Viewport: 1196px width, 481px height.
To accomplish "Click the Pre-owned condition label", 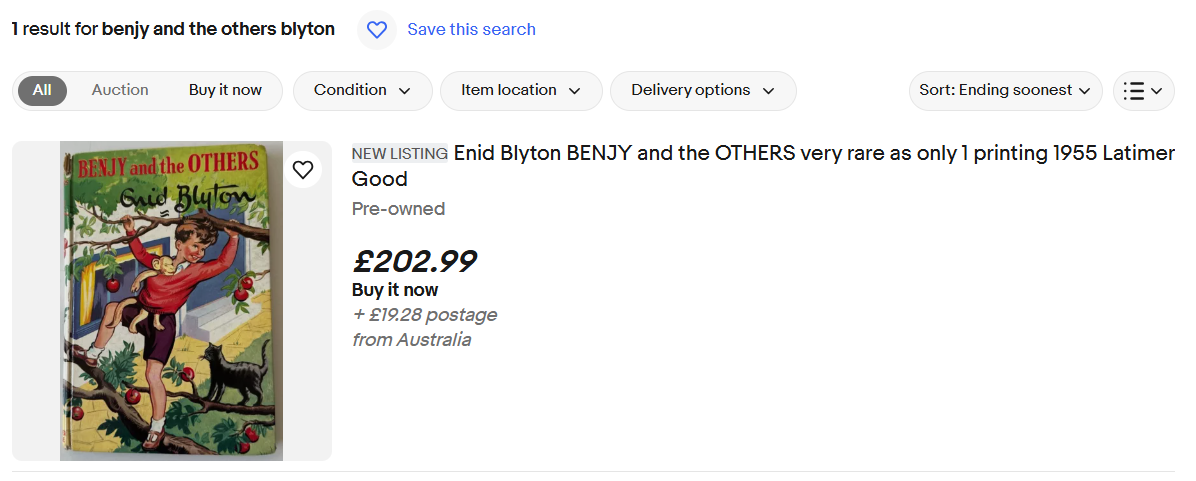I will 398,209.
